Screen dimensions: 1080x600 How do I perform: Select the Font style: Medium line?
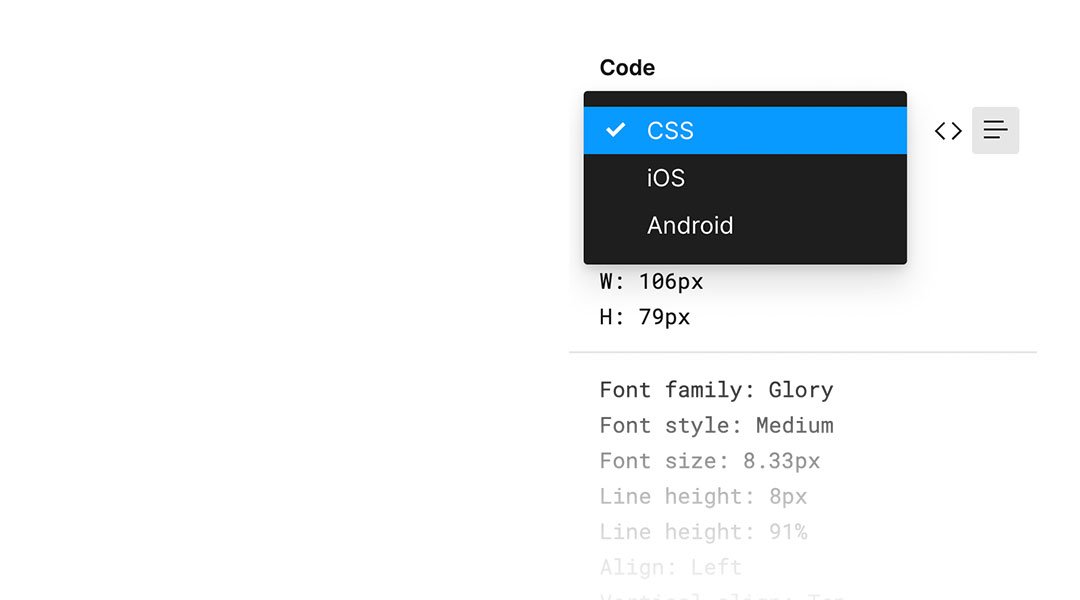point(716,425)
